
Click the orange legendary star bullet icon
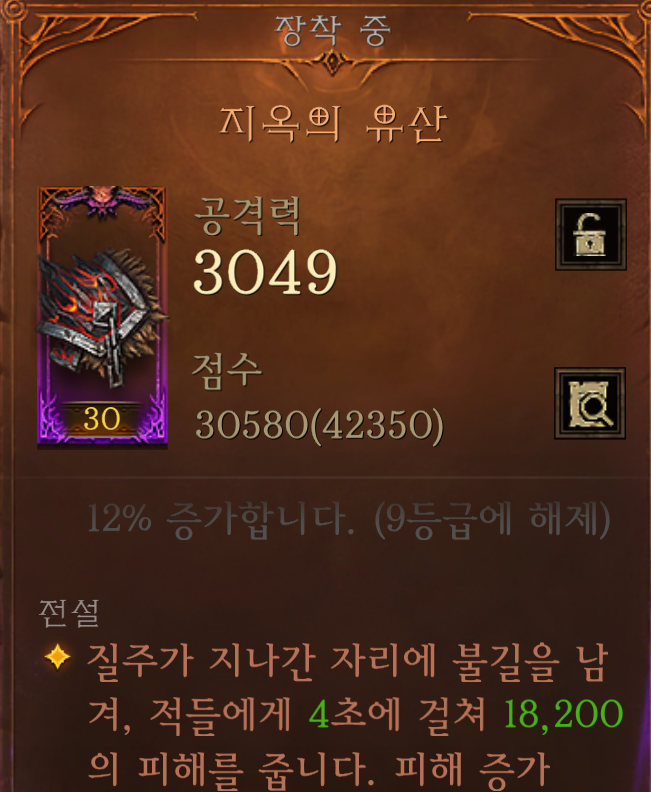tap(58, 657)
